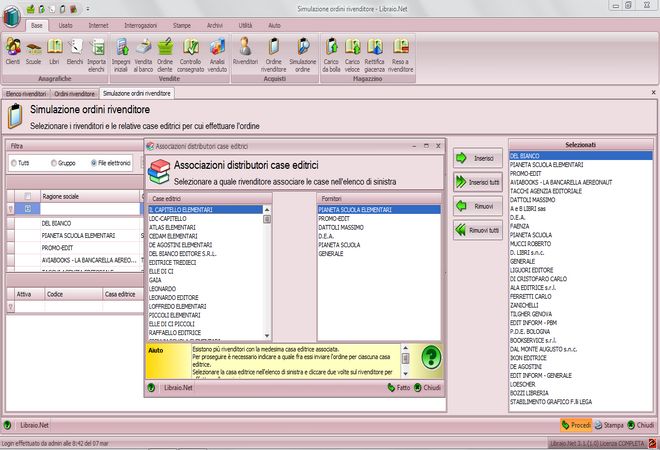
Task: Click the Codice column header
Action: click(x=73, y=294)
